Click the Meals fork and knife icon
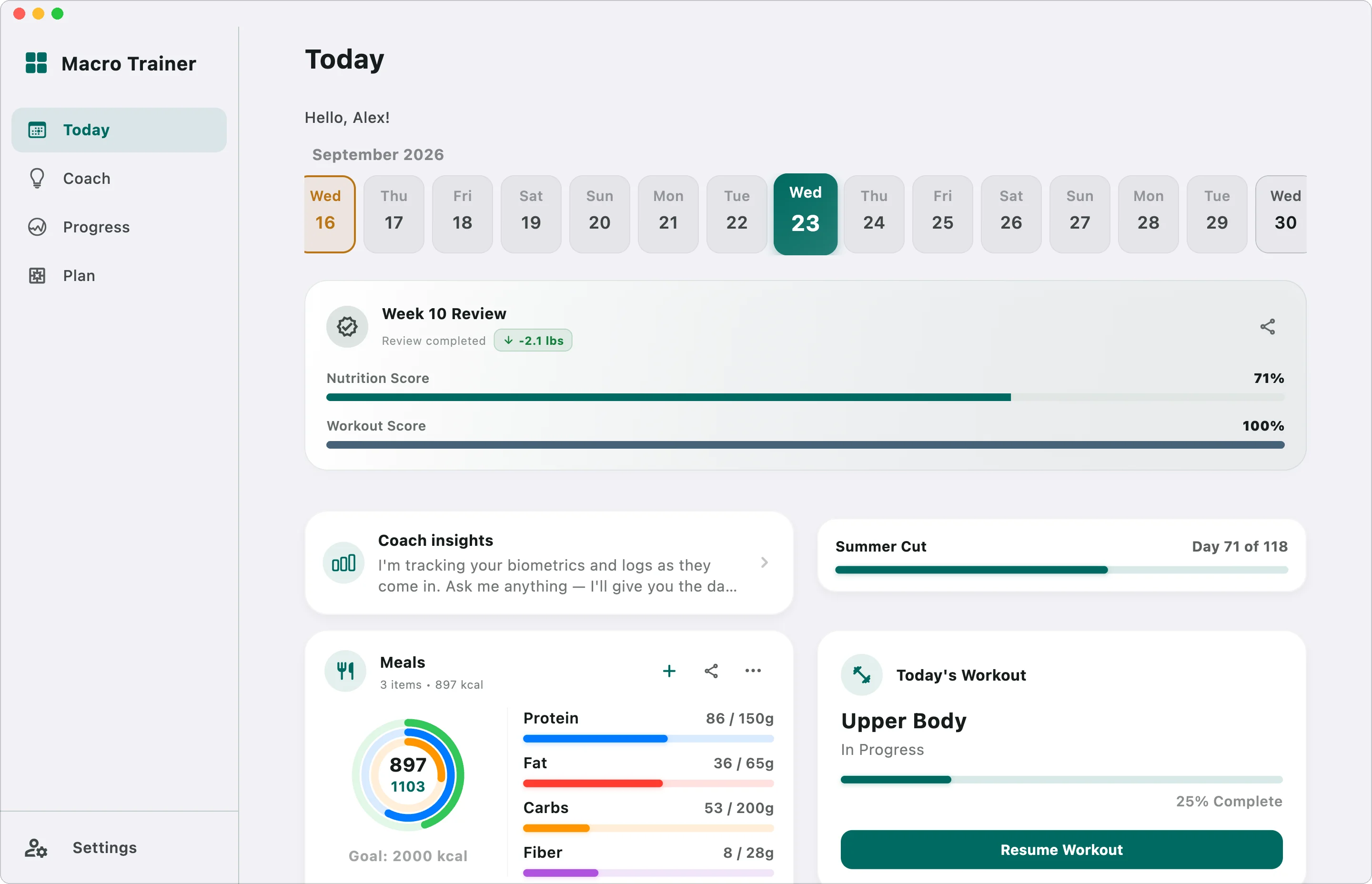 point(345,671)
